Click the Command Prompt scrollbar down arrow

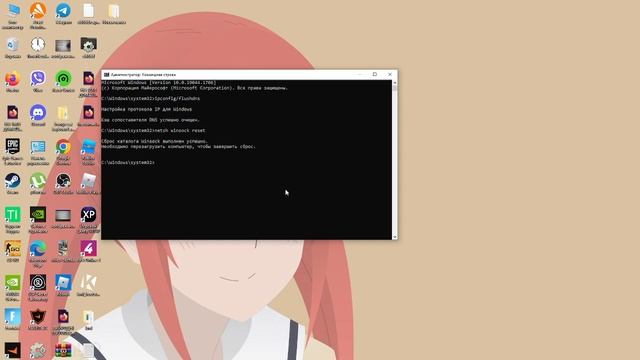pyautogui.click(x=394, y=237)
